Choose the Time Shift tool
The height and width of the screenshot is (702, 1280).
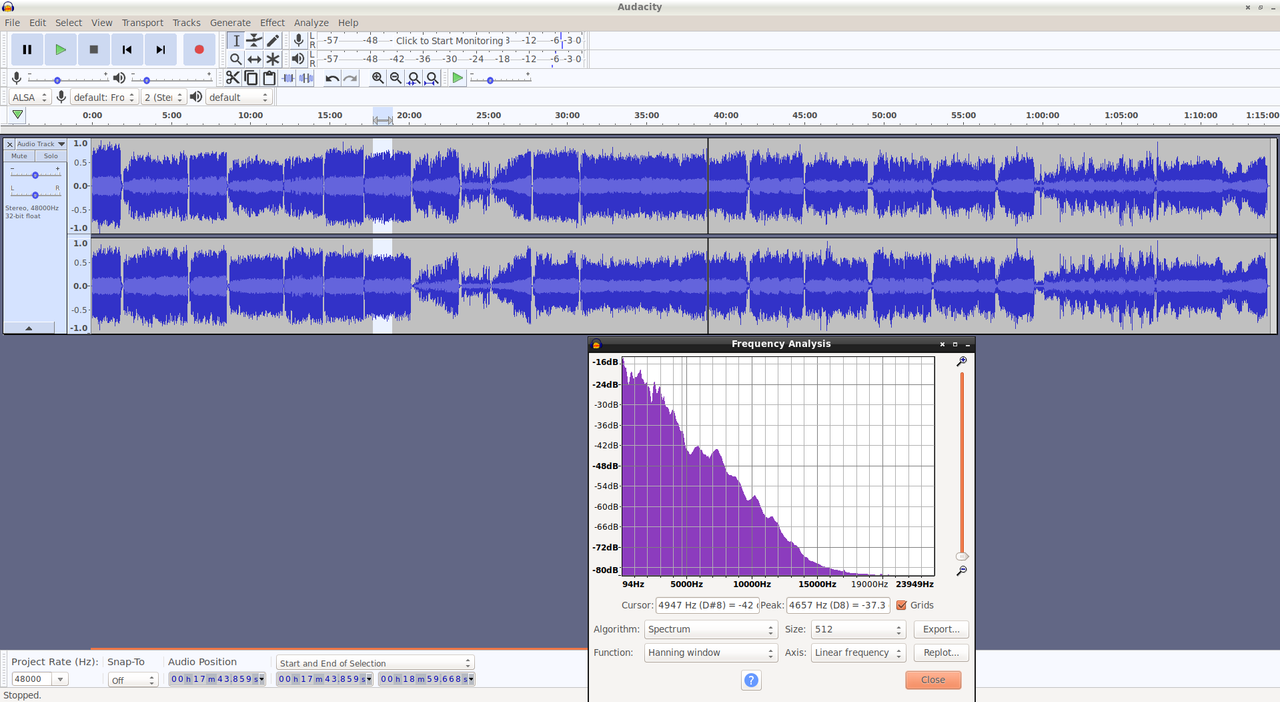(x=254, y=59)
